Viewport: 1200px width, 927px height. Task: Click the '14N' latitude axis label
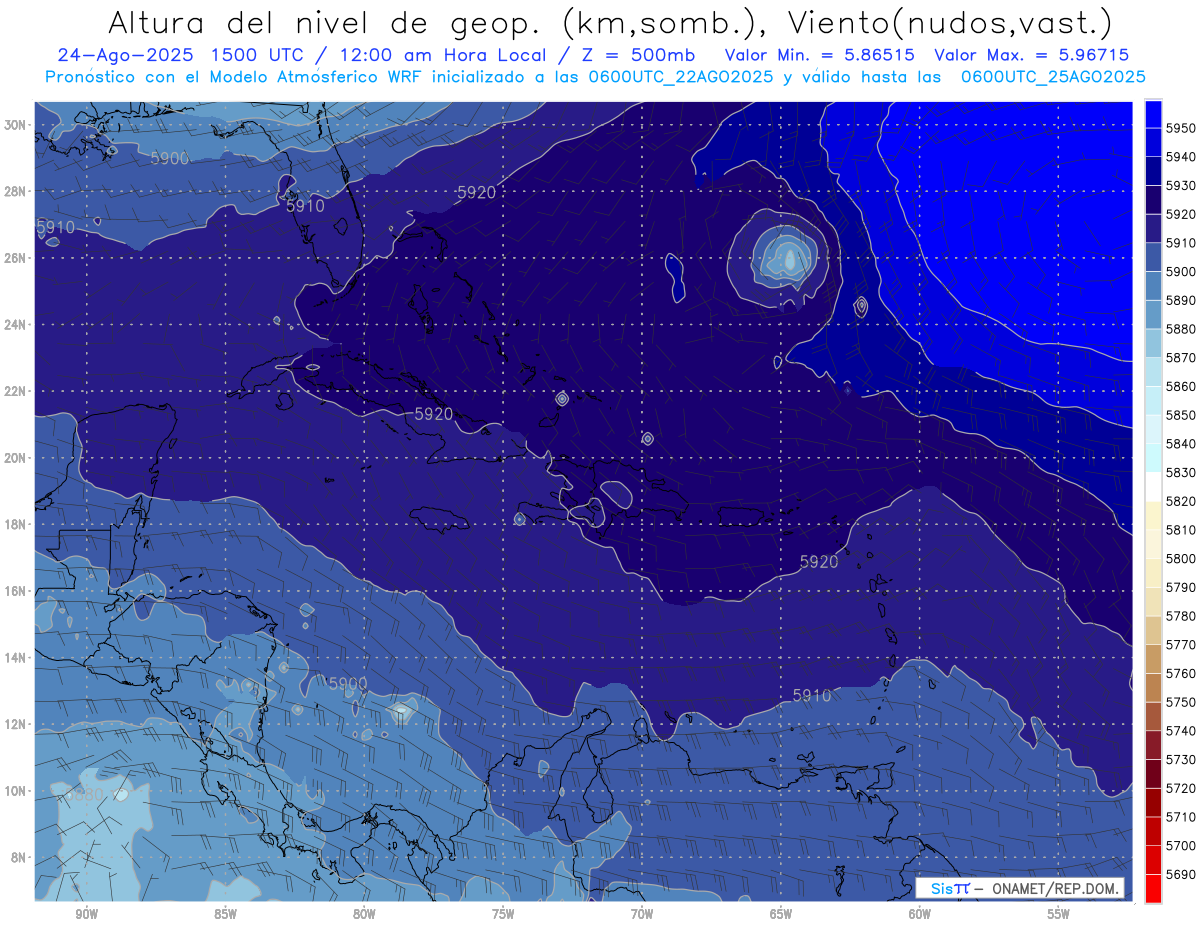(x=14, y=657)
